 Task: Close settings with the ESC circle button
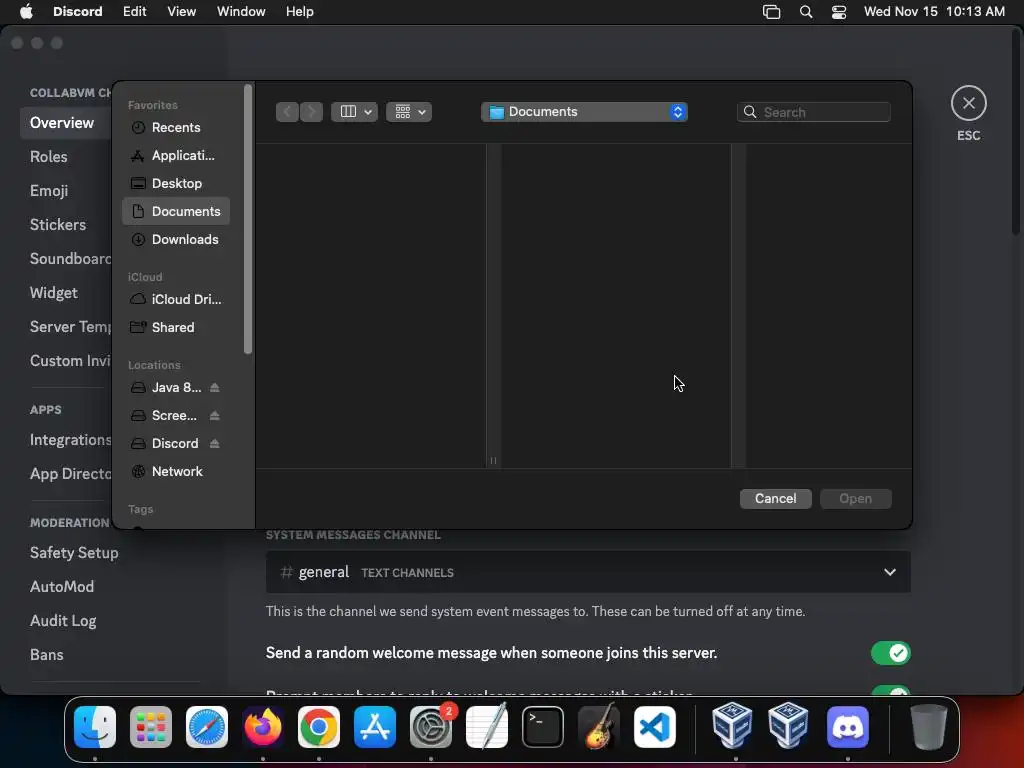[968, 103]
